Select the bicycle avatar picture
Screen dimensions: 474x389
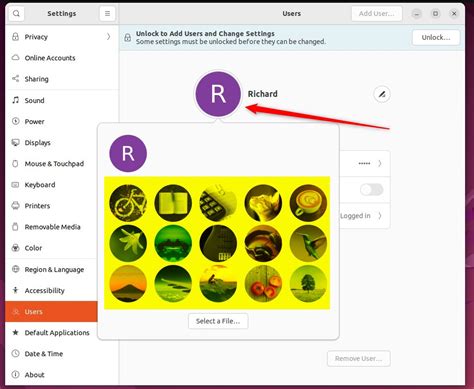[128, 203]
